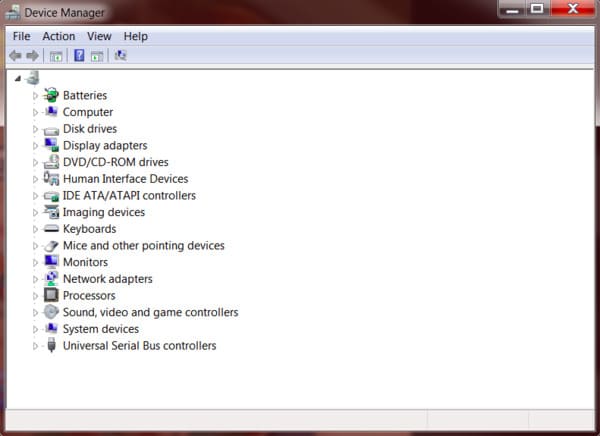Viewport: 600px width, 436px height.
Task: Expand the Human Interface Devices node
Action: (35, 179)
